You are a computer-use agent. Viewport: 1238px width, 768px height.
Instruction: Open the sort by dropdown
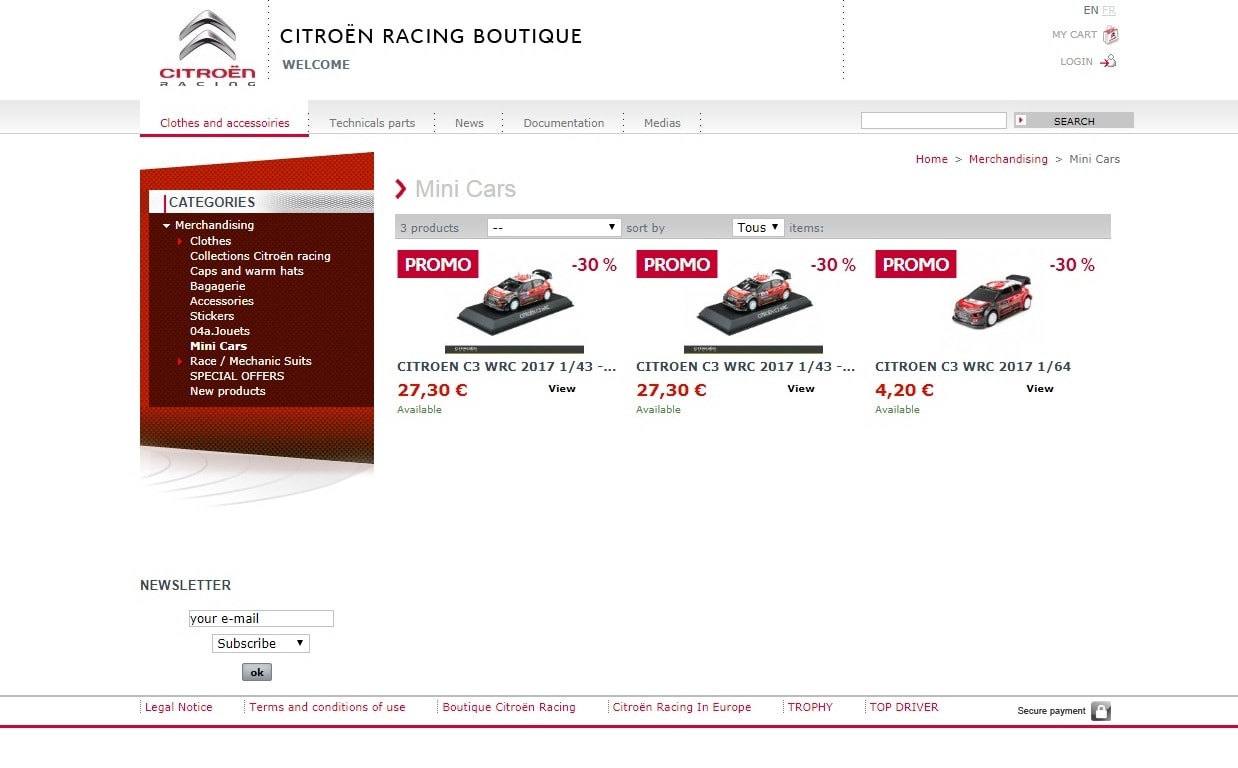pos(554,227)
